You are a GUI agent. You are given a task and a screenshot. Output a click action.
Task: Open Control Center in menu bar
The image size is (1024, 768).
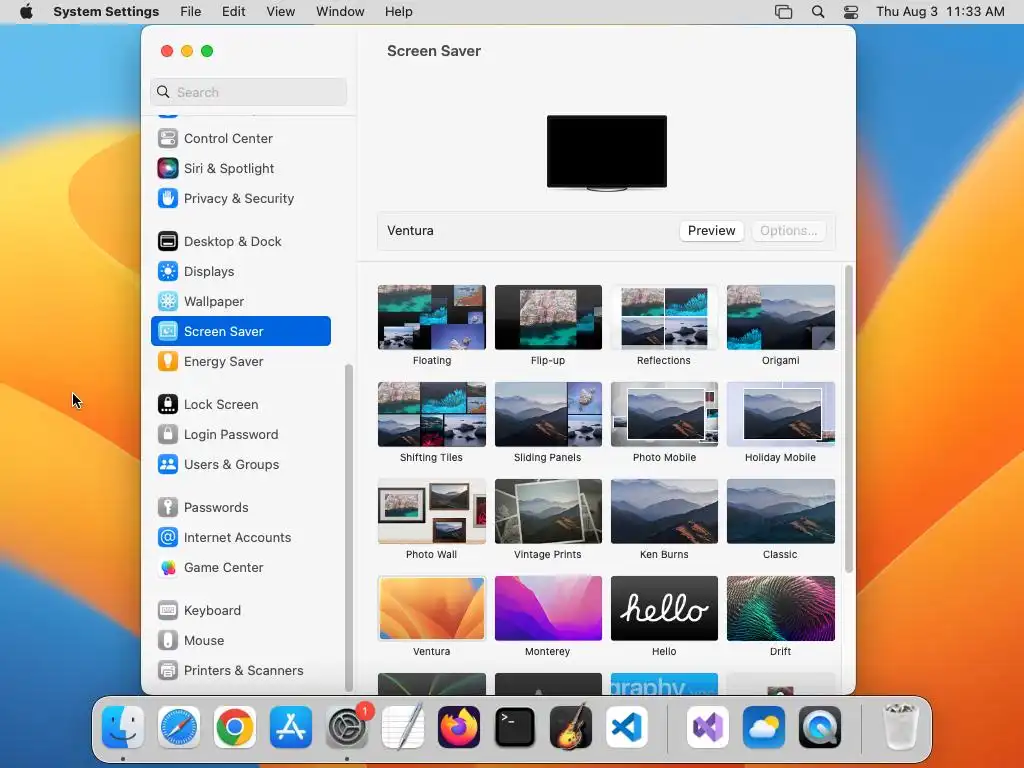pos(851,12)
